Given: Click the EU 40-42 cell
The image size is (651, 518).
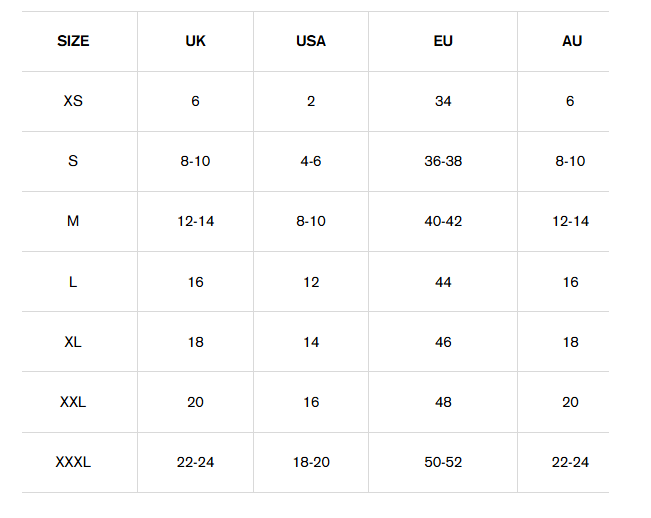Looking at the screenshot, I should [443, 221].
